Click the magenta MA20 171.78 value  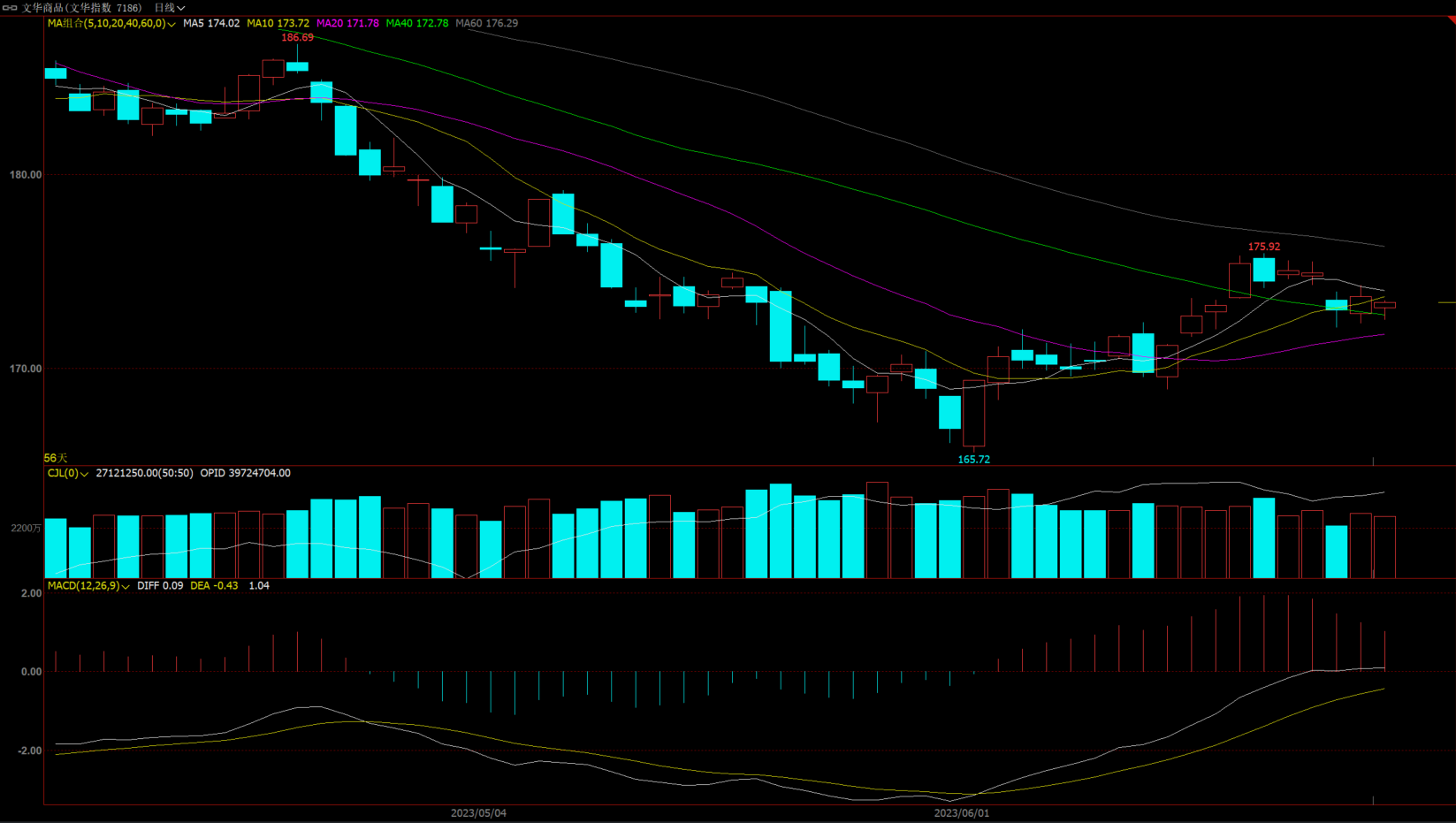347,24
